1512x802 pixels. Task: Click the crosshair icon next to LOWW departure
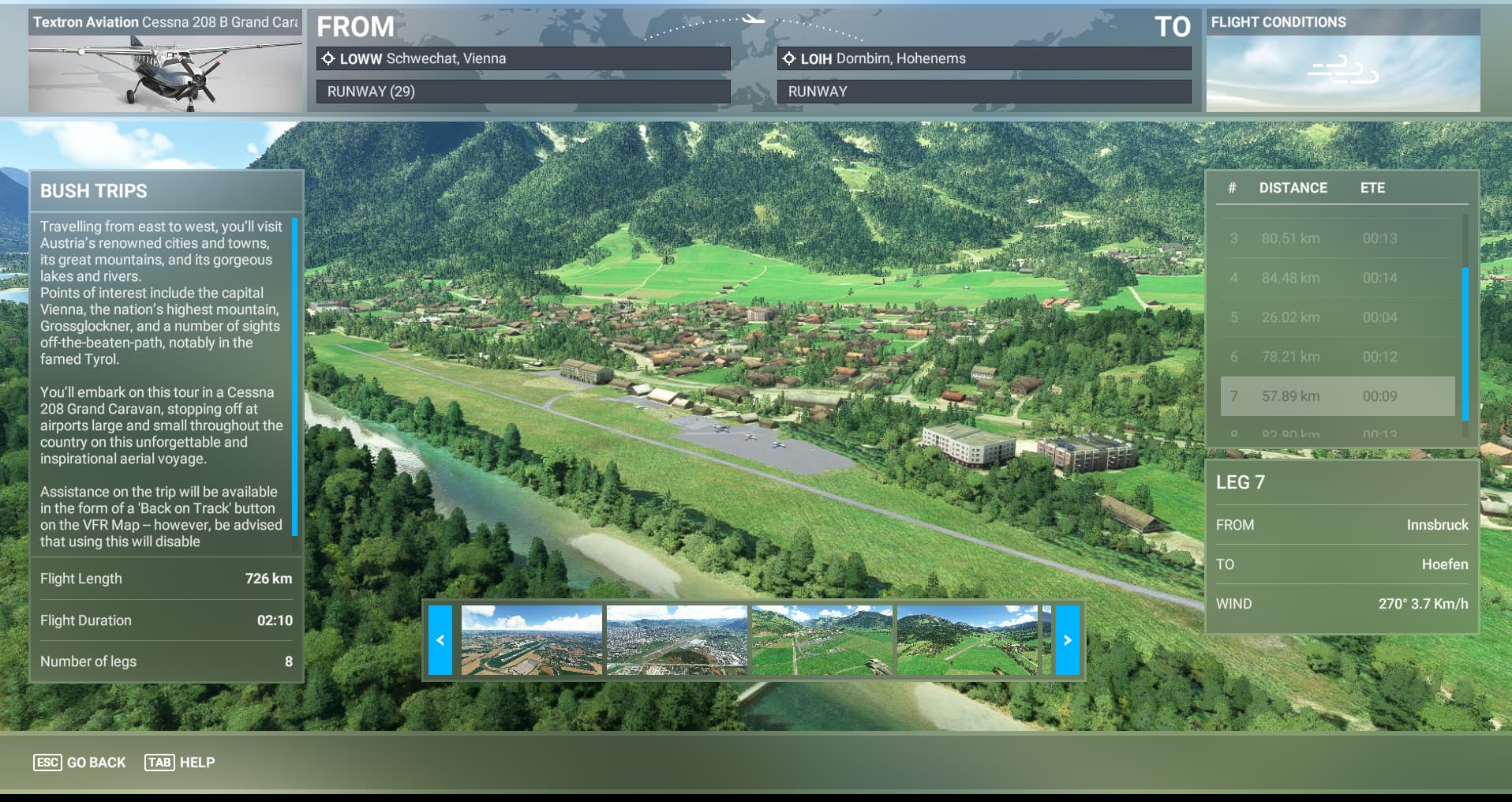click(x=328, y=58)
